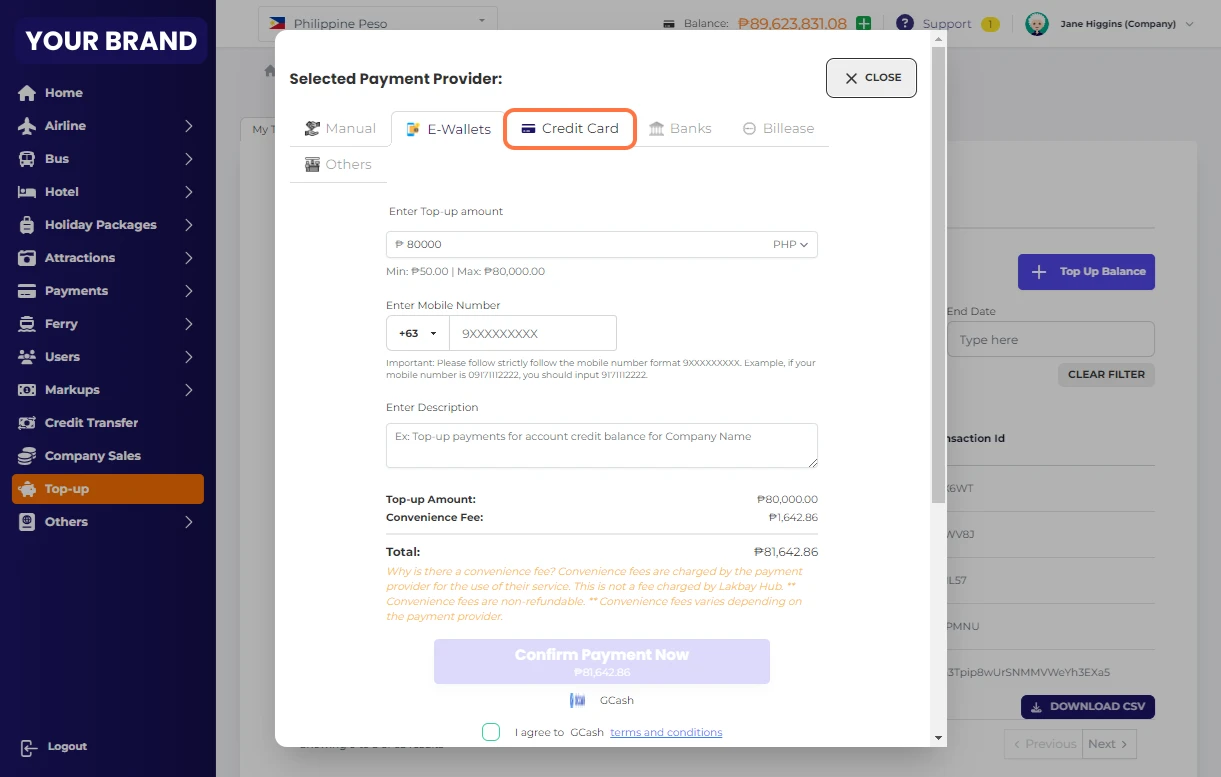Open GCash terms and conditions link
The image size is (1221, 777).
pyautogui.click(x=666, y=732)
